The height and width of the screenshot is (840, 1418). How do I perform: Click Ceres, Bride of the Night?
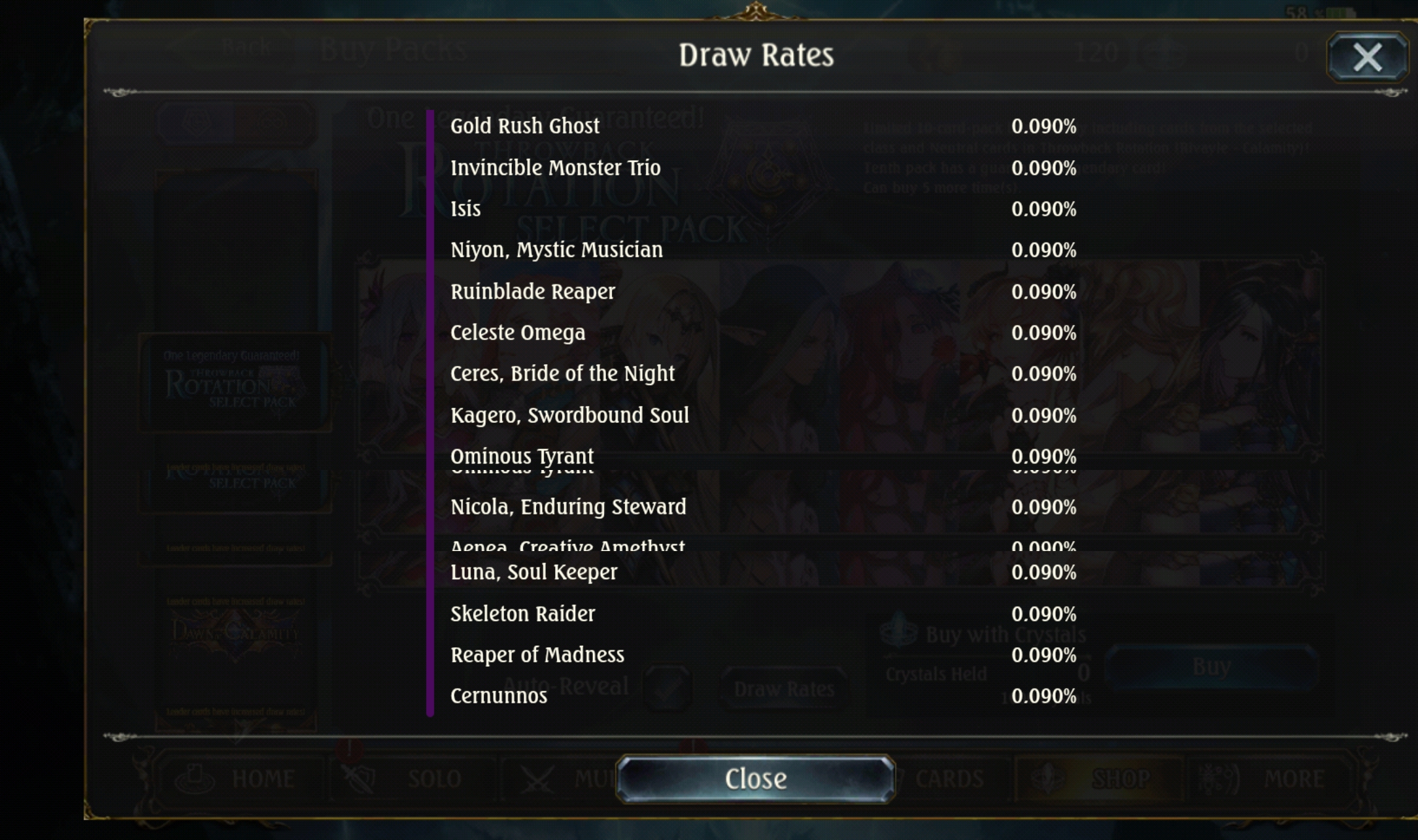click(562, 374)
